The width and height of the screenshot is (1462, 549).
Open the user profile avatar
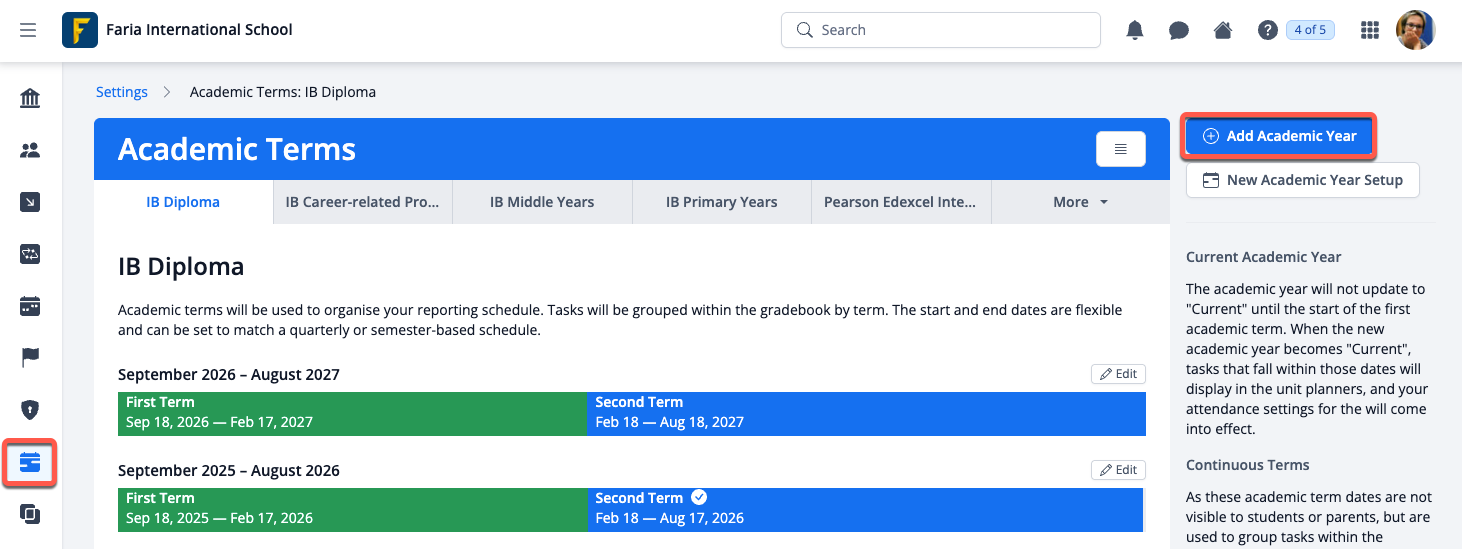click(1416, 30)
